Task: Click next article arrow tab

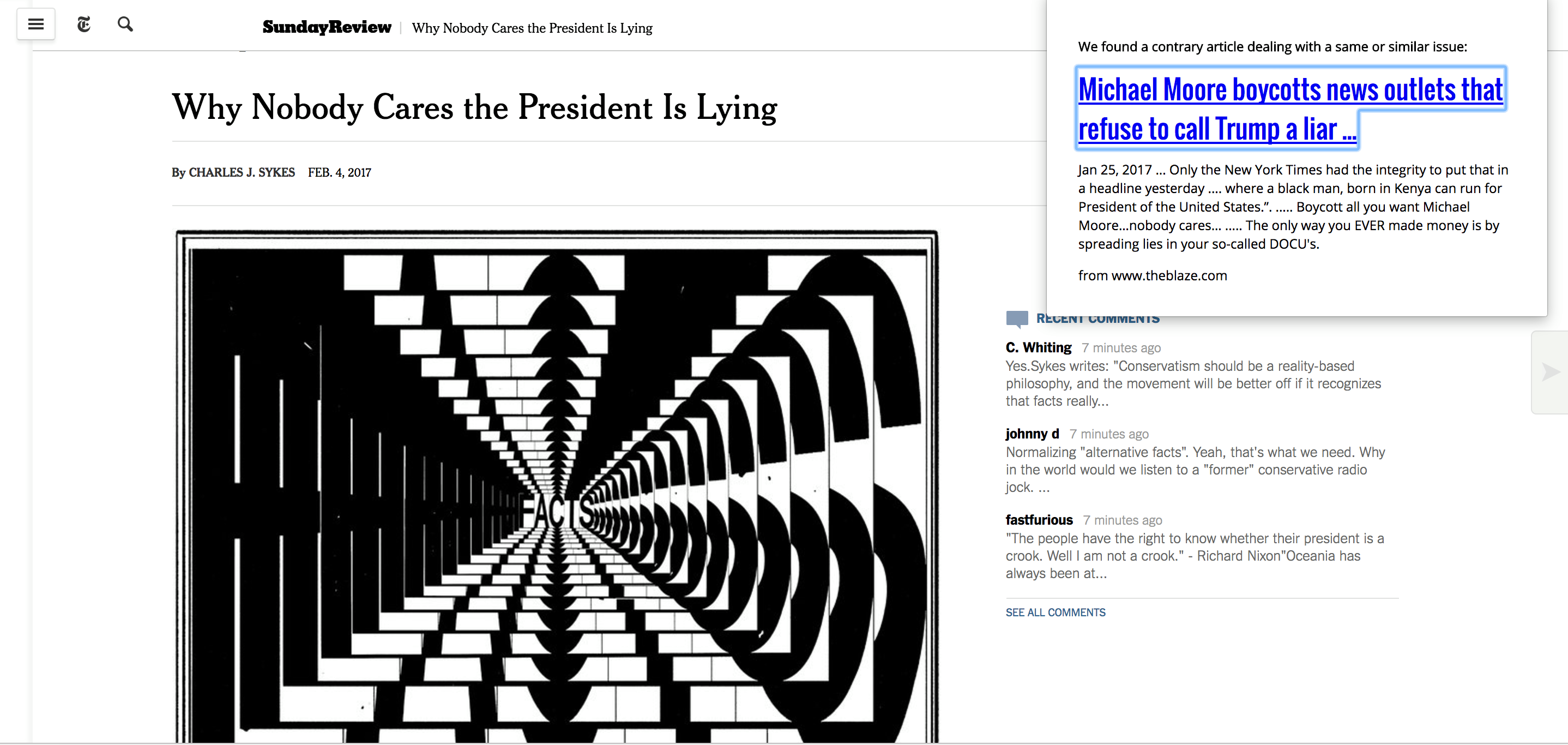Action: tap(1550, 372)
